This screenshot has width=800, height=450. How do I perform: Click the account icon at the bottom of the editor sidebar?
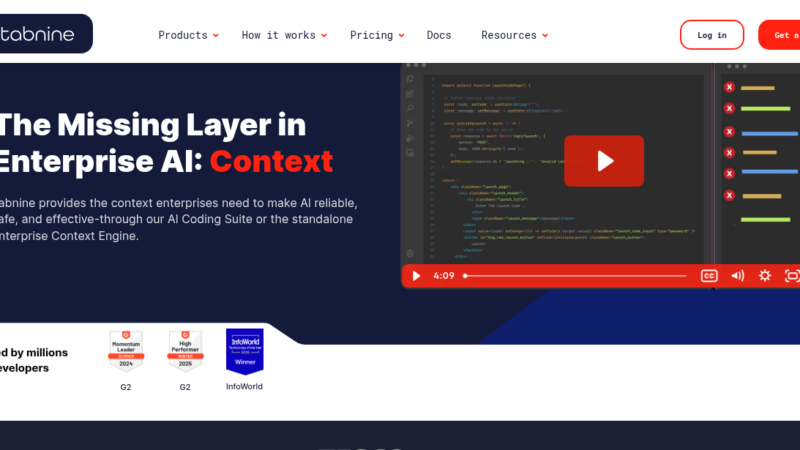(410, 254)
